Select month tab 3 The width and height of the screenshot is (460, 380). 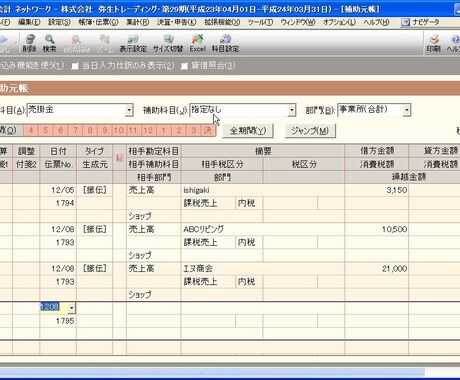[193, 130]
